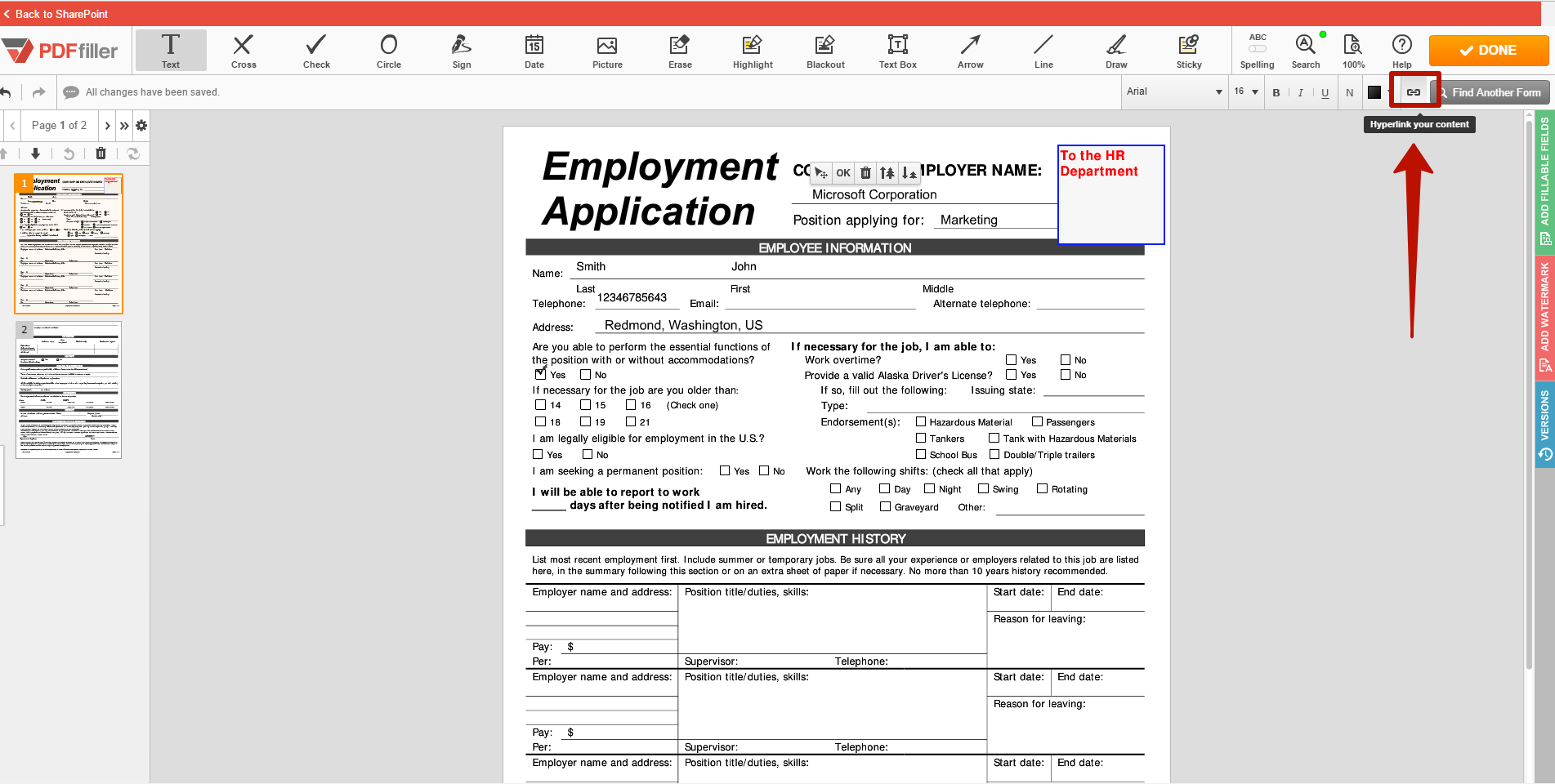Viewport: 1555px width, 784px height.
Task: Select the Check mark tool
Action: pyautogui.click(x=316, y=51)
